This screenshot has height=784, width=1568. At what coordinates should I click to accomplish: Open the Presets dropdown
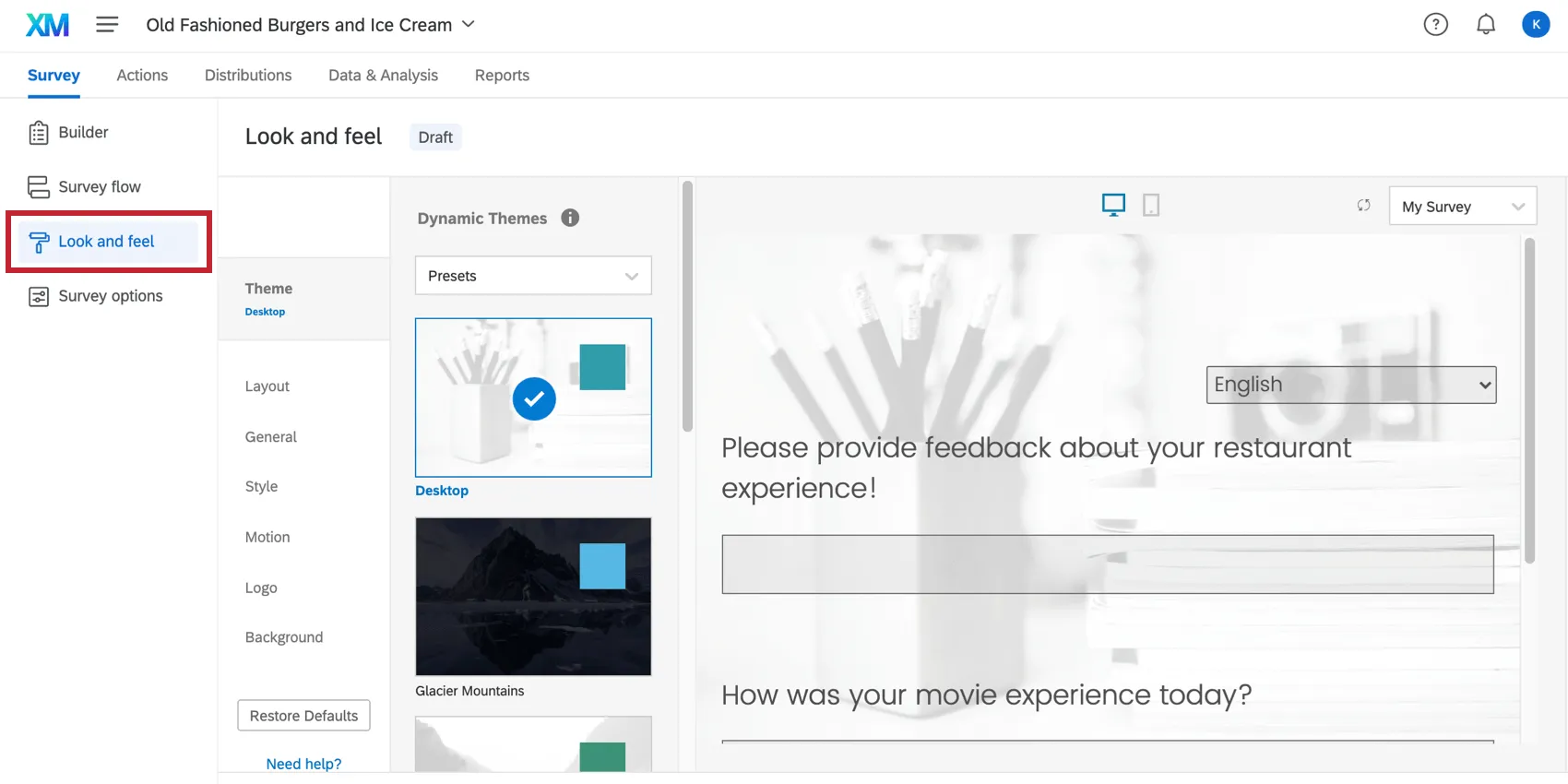click(533, 276)
